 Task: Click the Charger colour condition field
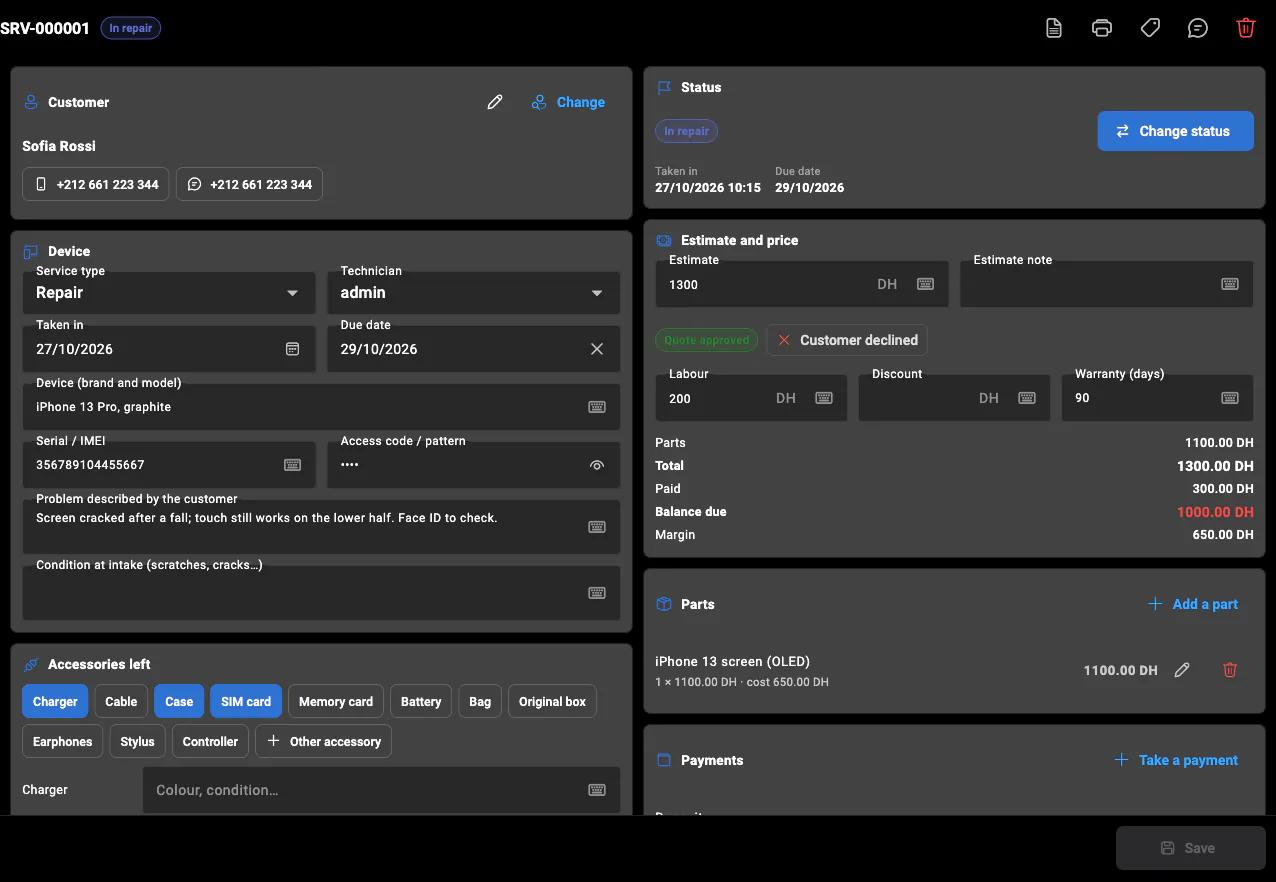[x=381, y=790]
